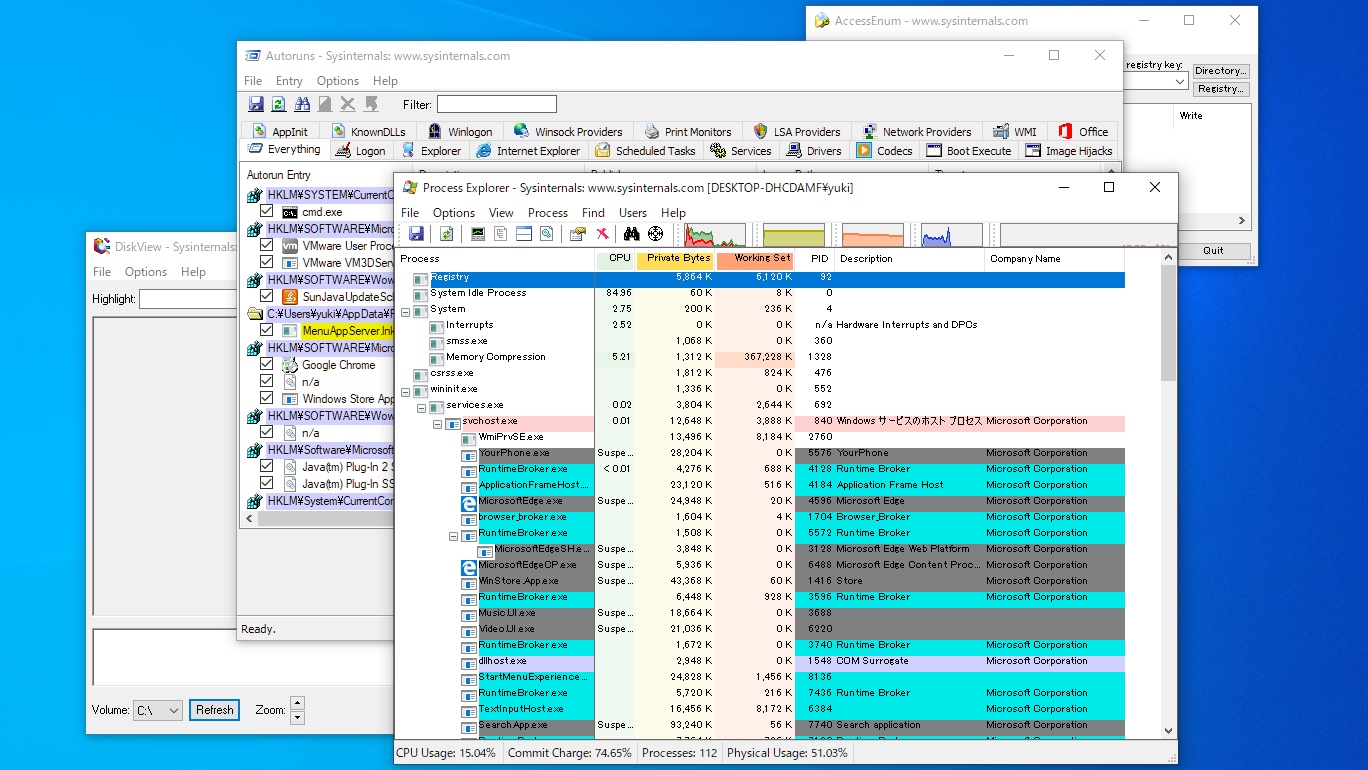The height and width of the screenshot is (770, 1368).
Task: Click DLL/handle view icon in Process Explorer
Action: 546,234
